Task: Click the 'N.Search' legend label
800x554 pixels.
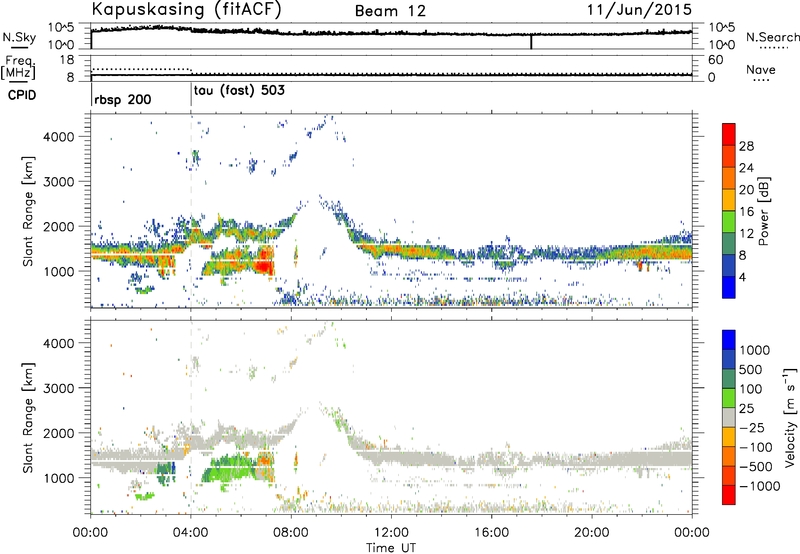Action: coord(773,37)
